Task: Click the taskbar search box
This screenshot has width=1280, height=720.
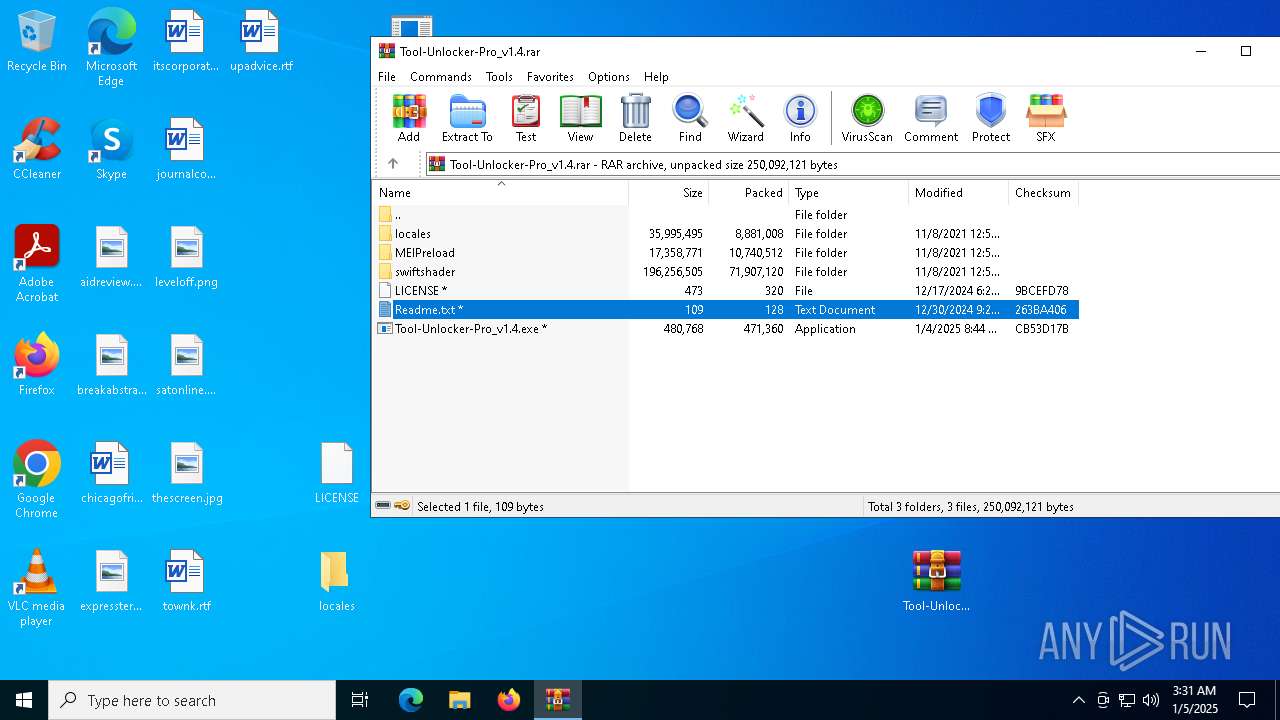Action: point(192,700)
